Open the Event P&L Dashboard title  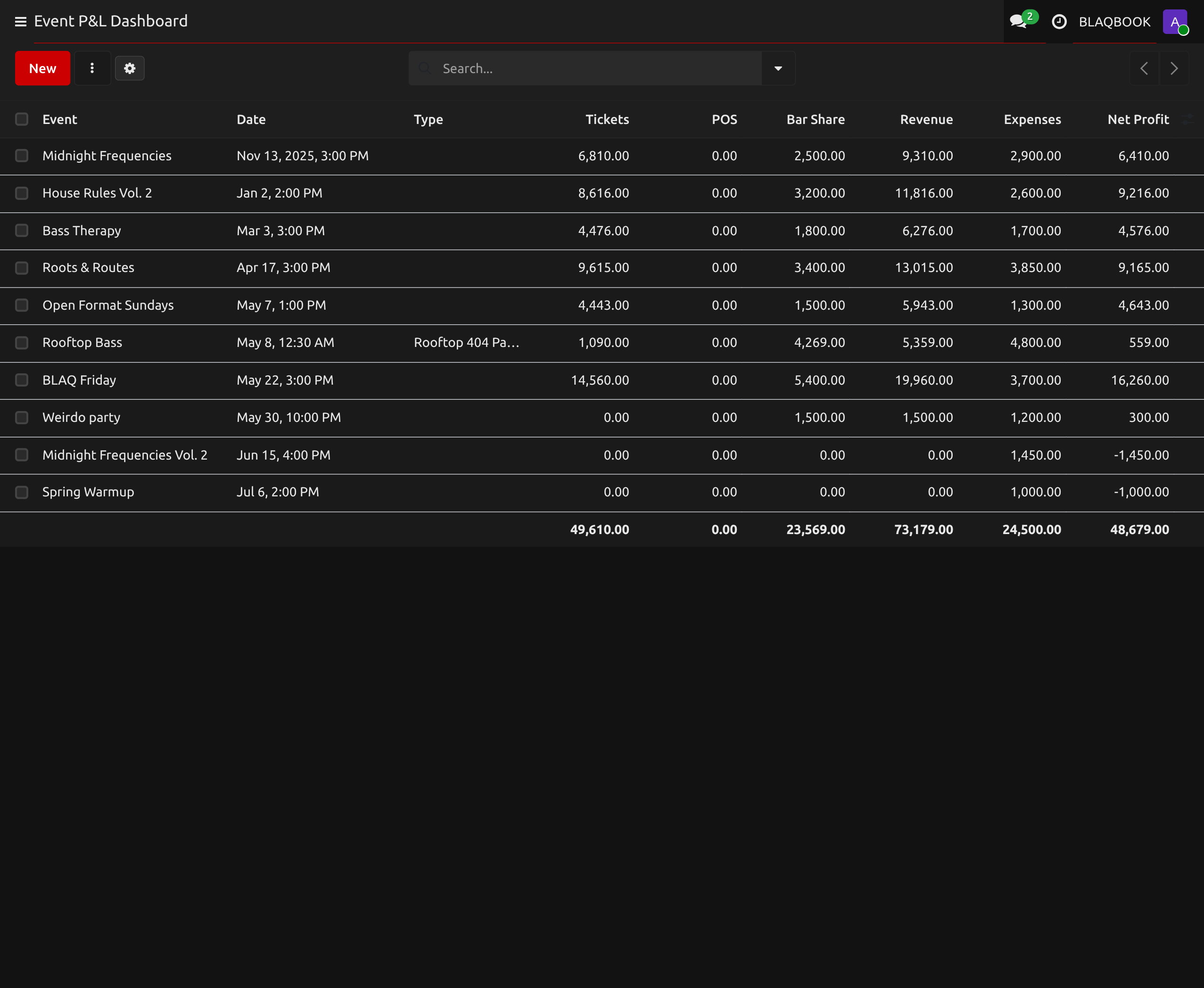coord(111,21)
